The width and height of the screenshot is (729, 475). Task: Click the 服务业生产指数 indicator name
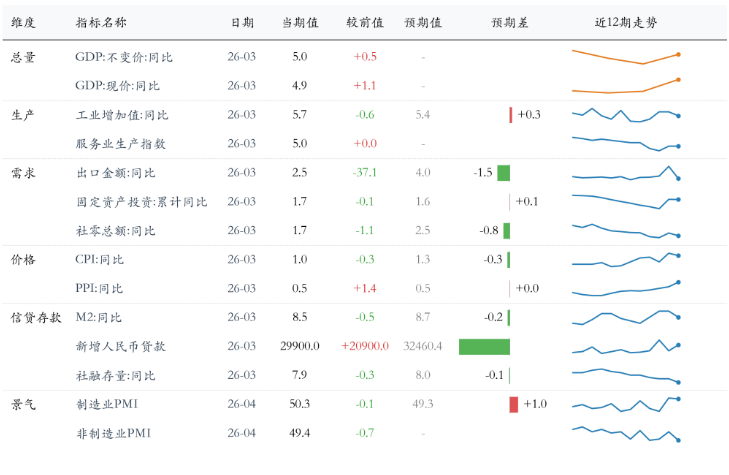click(121, 144)
